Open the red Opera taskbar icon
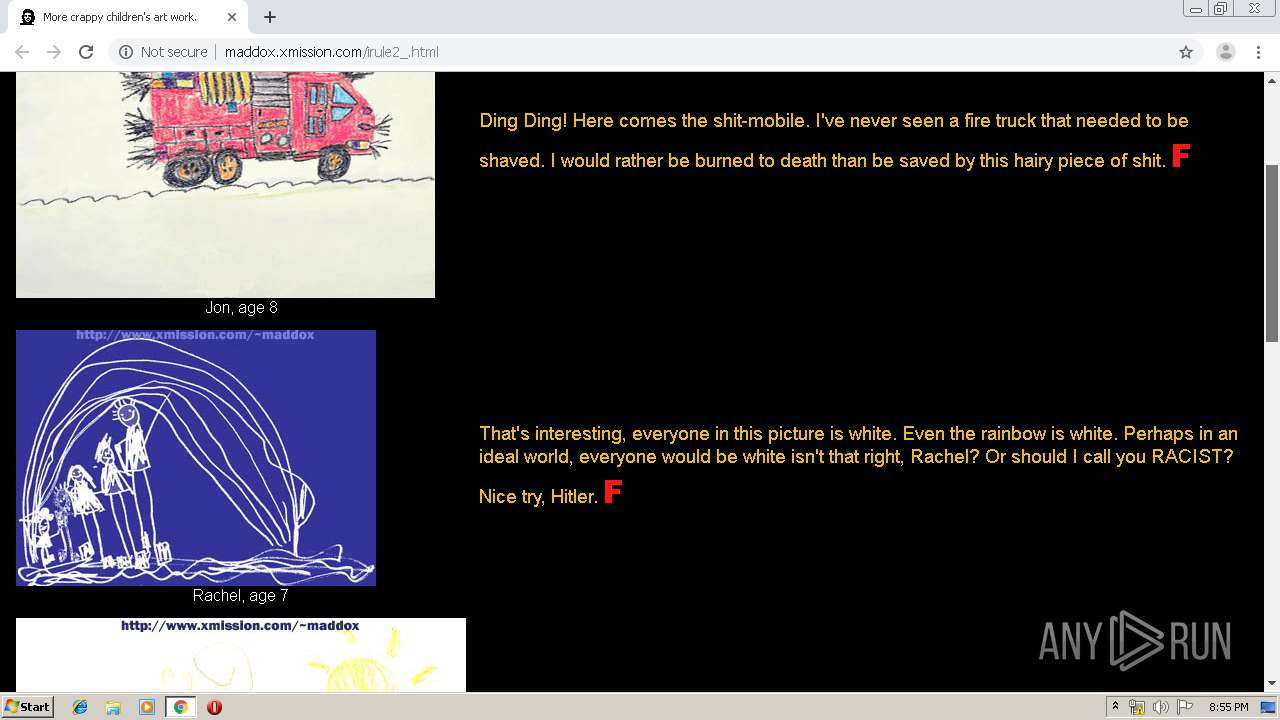This screenshot has width=1280, height=720. [x=214, y=707]
